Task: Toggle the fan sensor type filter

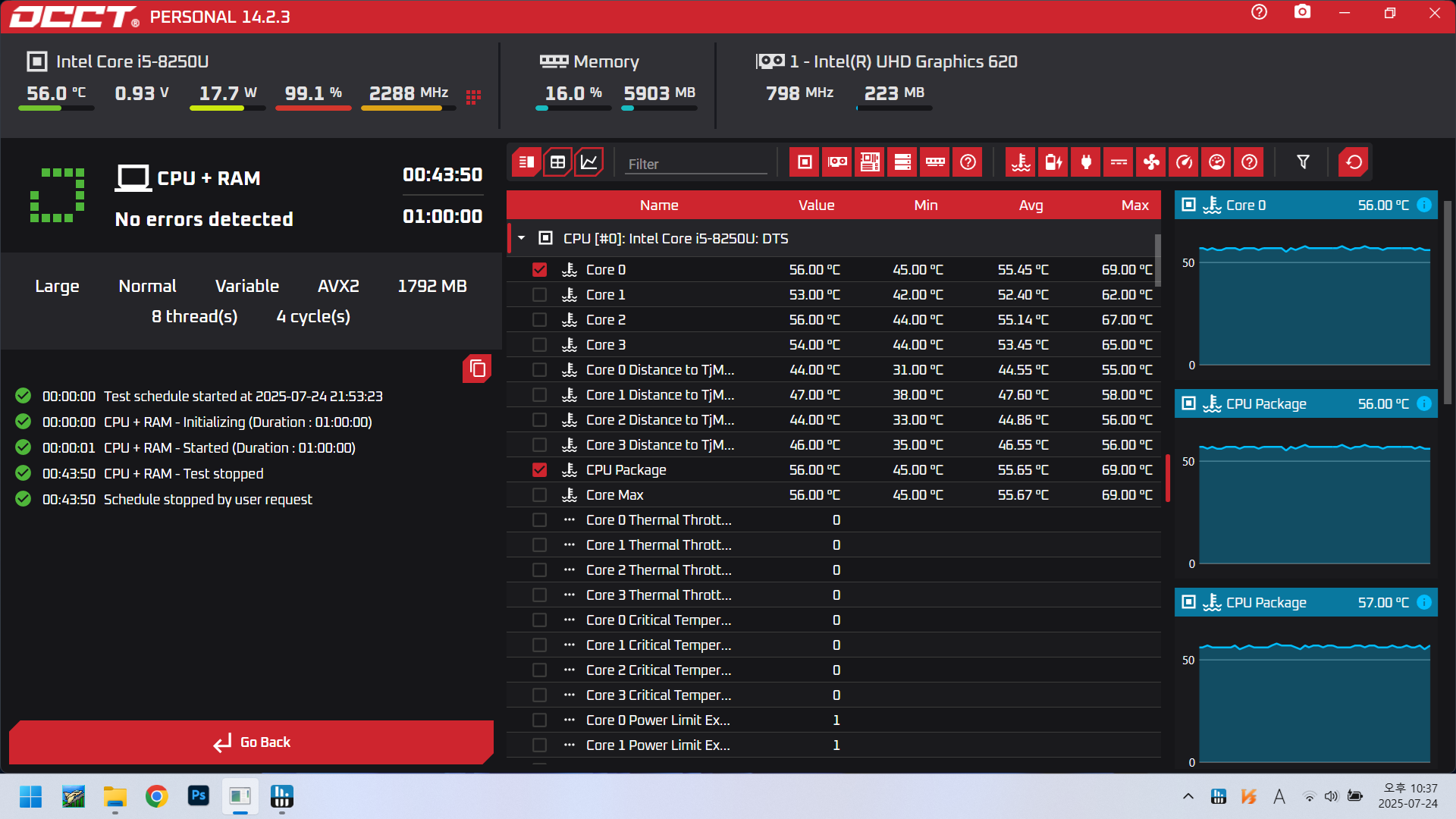Action: pyautogui.click(x=1151, y=162)
